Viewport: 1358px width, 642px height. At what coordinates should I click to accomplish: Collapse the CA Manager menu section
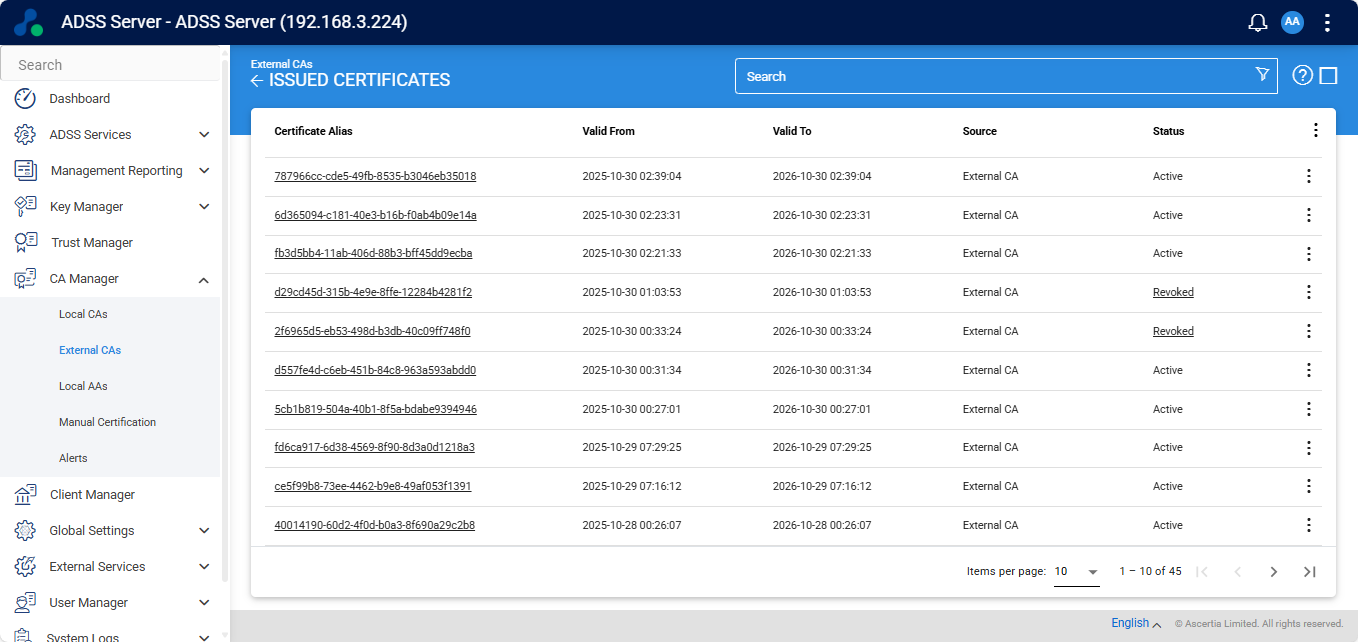(204, 279)
